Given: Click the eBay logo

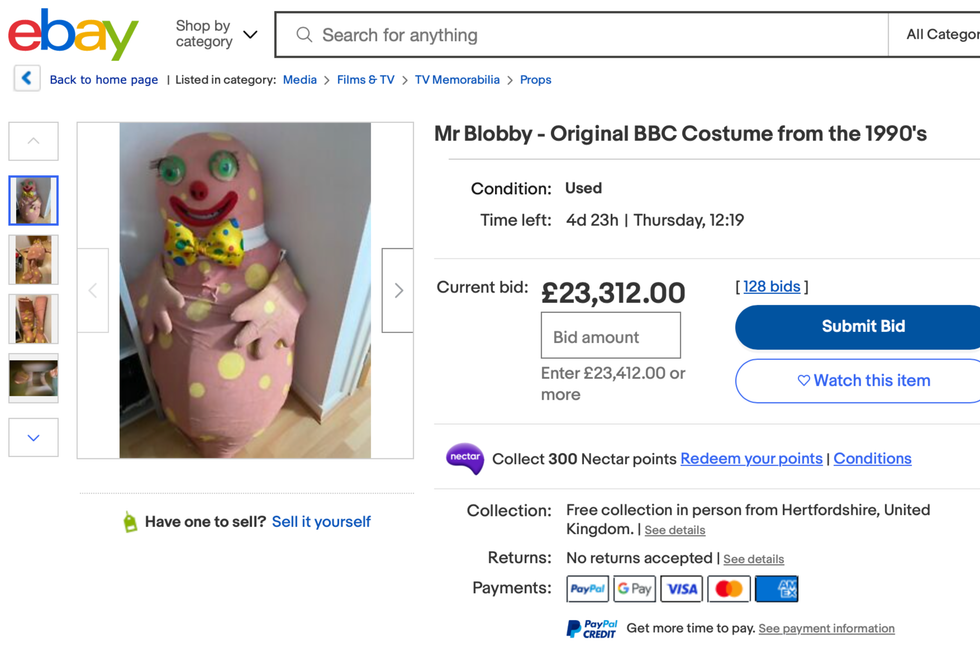Looking at the screenshot, I should [73, 35].
